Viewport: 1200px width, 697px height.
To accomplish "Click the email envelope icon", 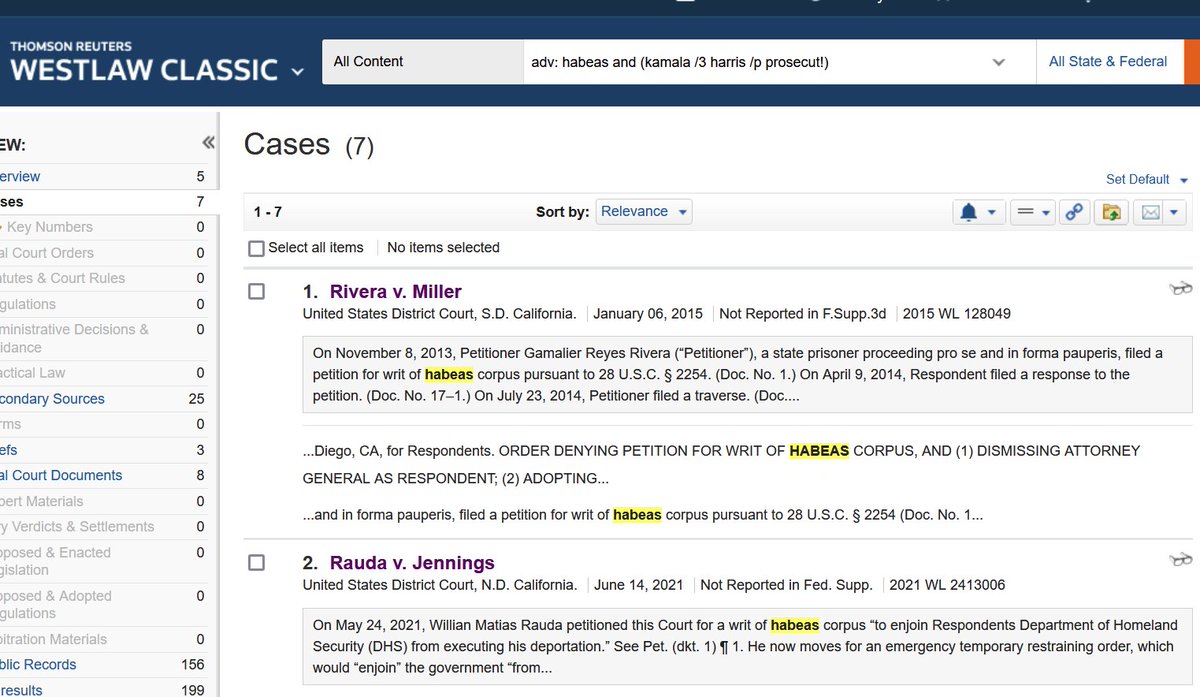I will [1151, 212].
